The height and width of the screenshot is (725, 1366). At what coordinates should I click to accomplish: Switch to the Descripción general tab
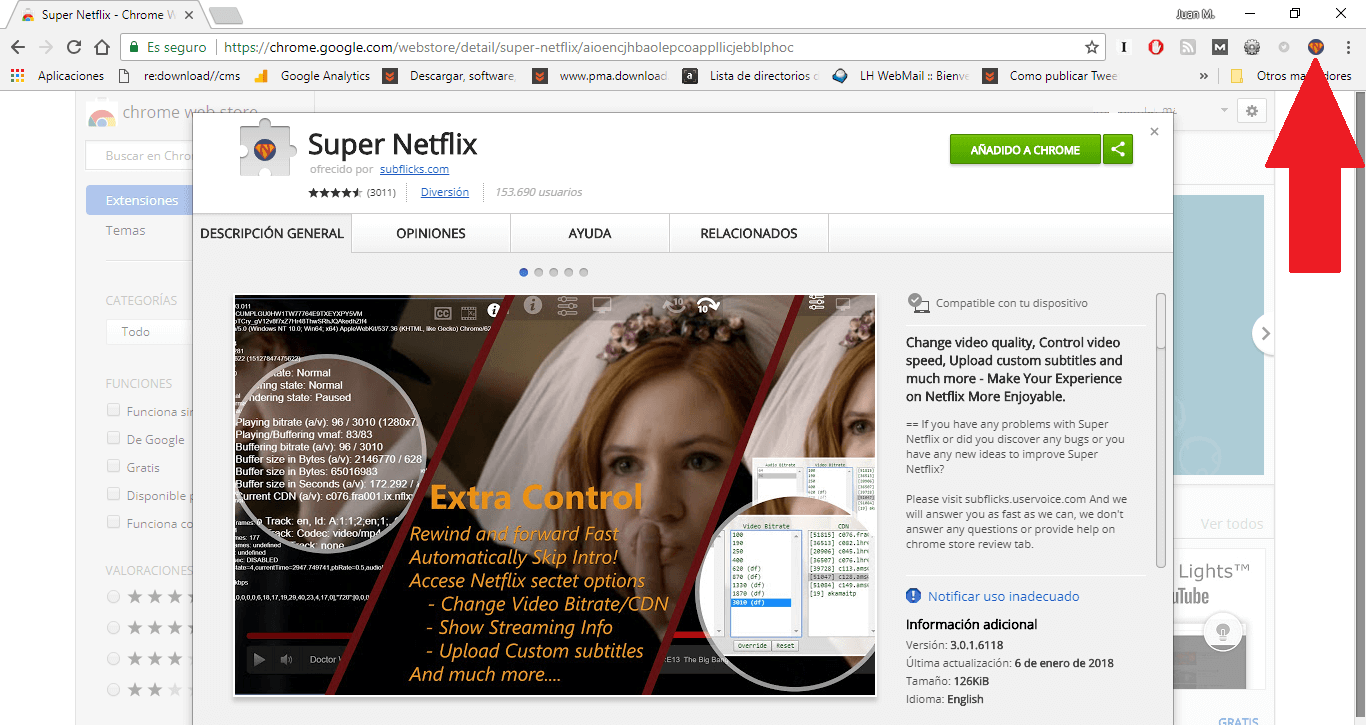tap(272, 233)
